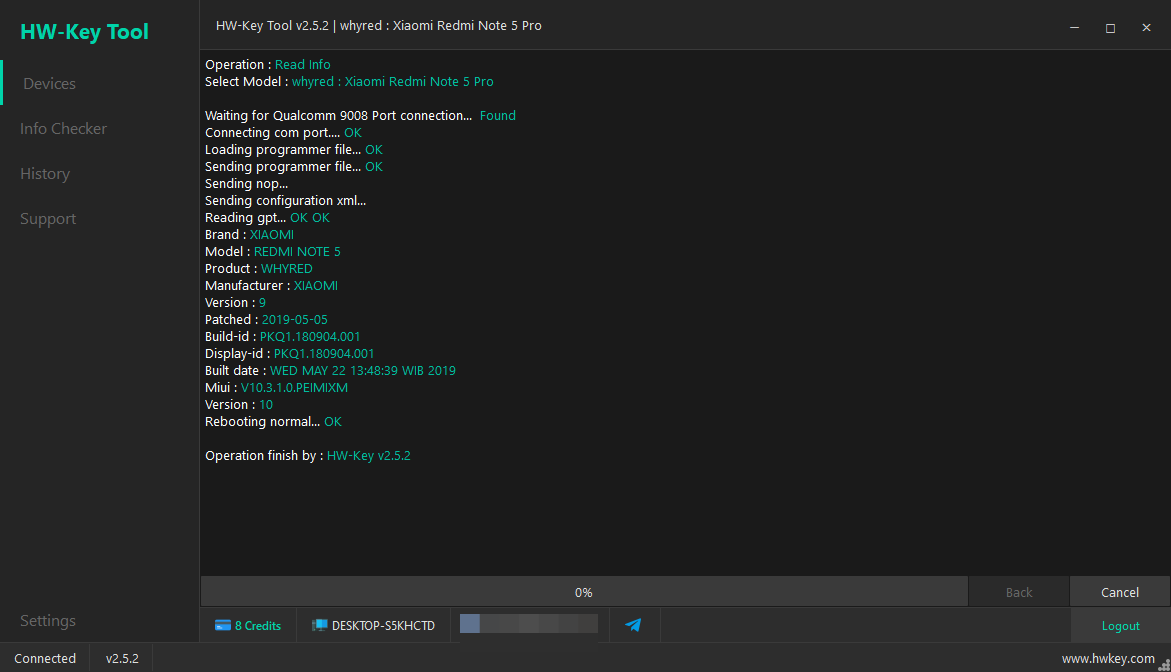1171x672 pixels.
Task: Click the Read Info operation text
Action: point(302,65)
